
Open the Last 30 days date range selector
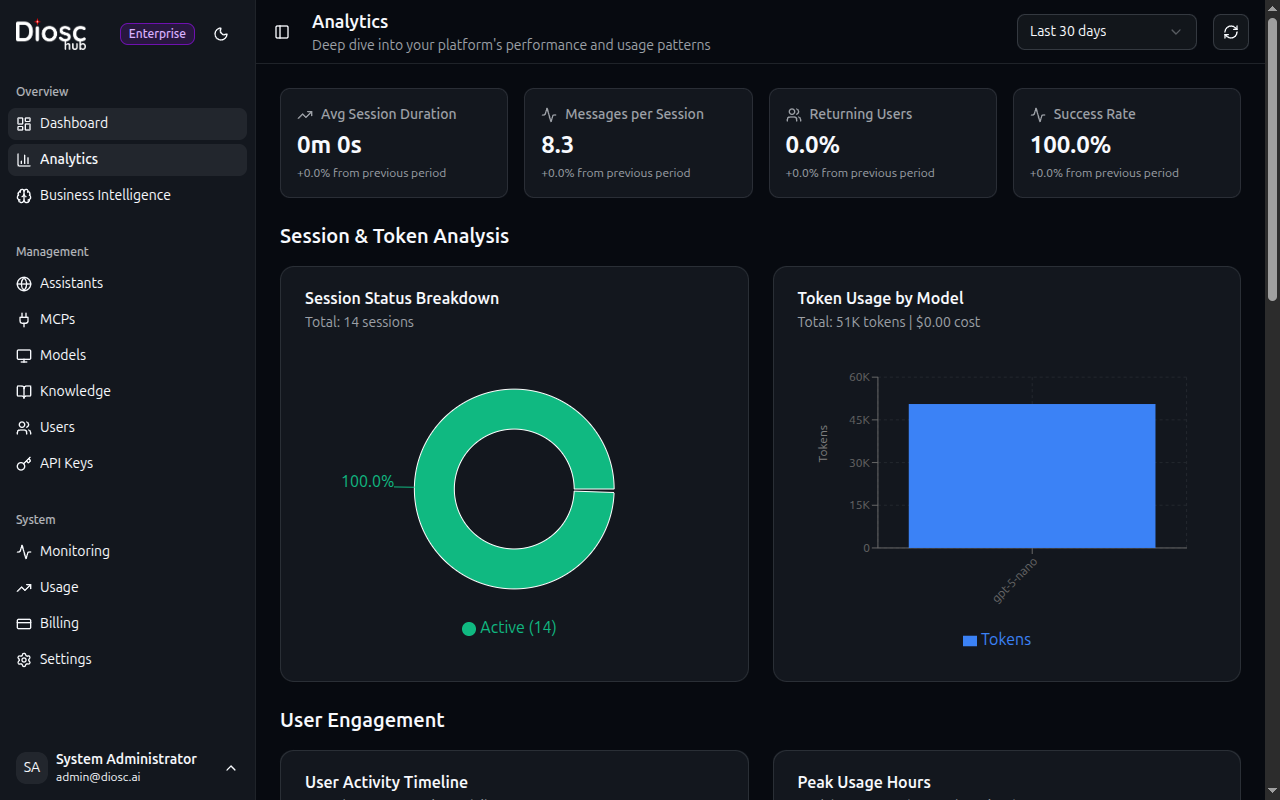[x=1106, y=31]
